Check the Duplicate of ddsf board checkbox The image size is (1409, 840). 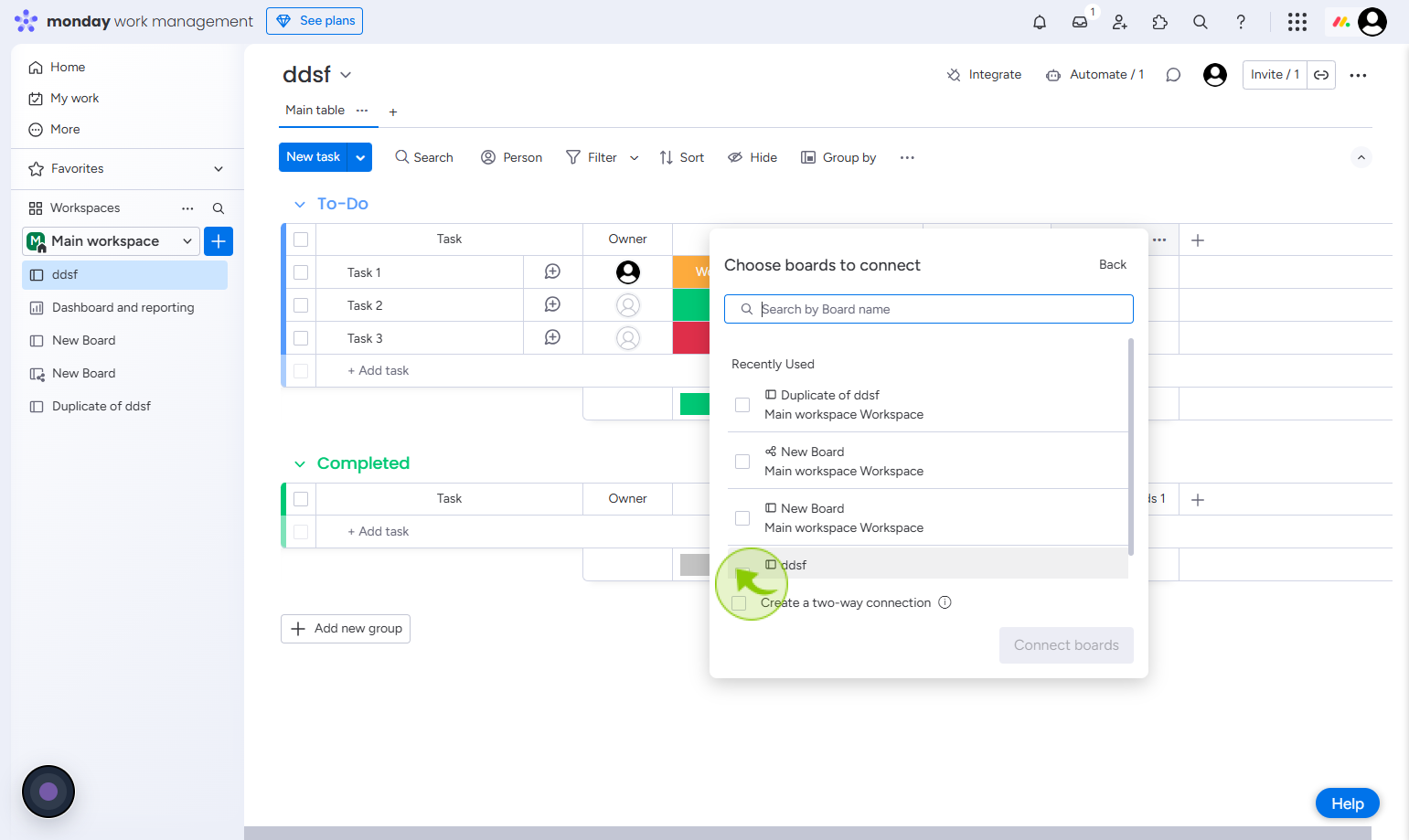(x=742, y=405)
